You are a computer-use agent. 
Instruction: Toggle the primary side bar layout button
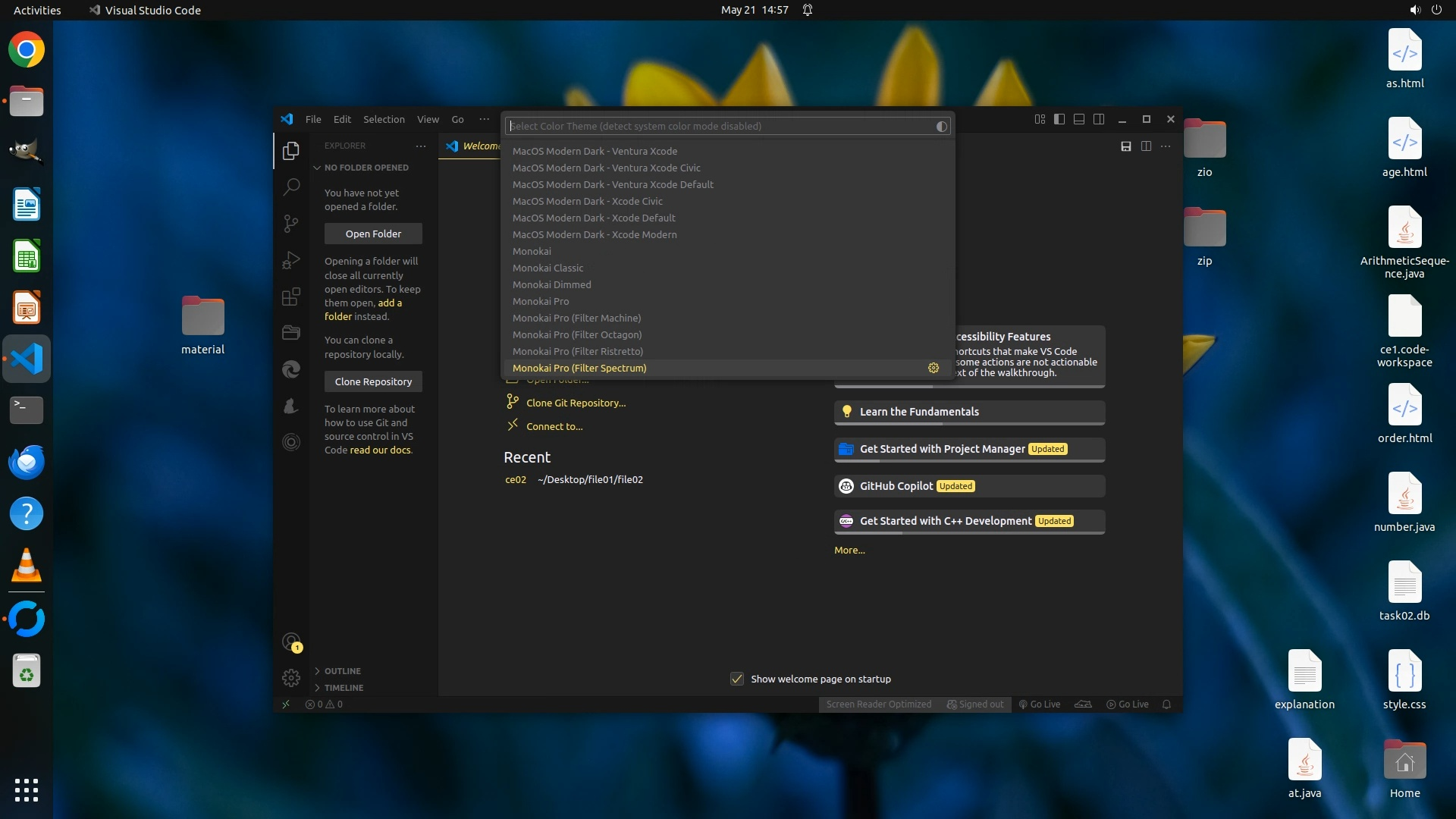coord(1059,119)
